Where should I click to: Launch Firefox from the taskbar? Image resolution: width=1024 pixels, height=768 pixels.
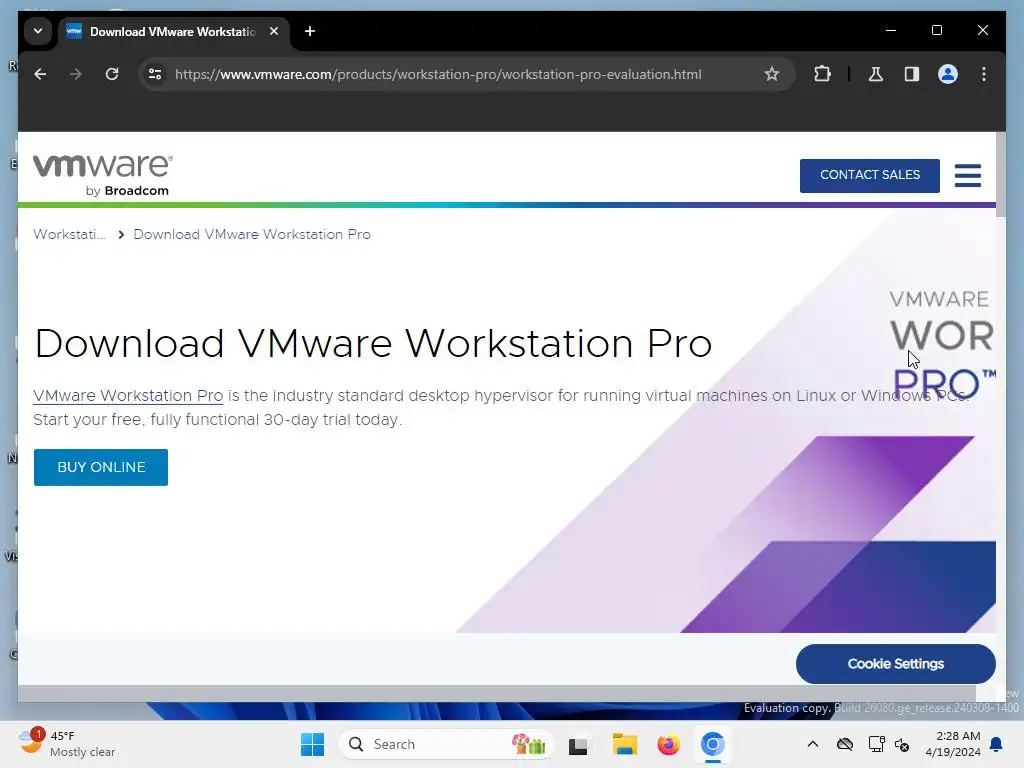[668, 744]
